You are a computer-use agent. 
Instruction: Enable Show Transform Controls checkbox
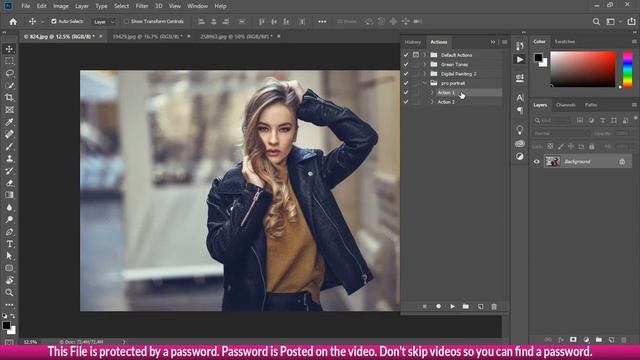(127, 21)
